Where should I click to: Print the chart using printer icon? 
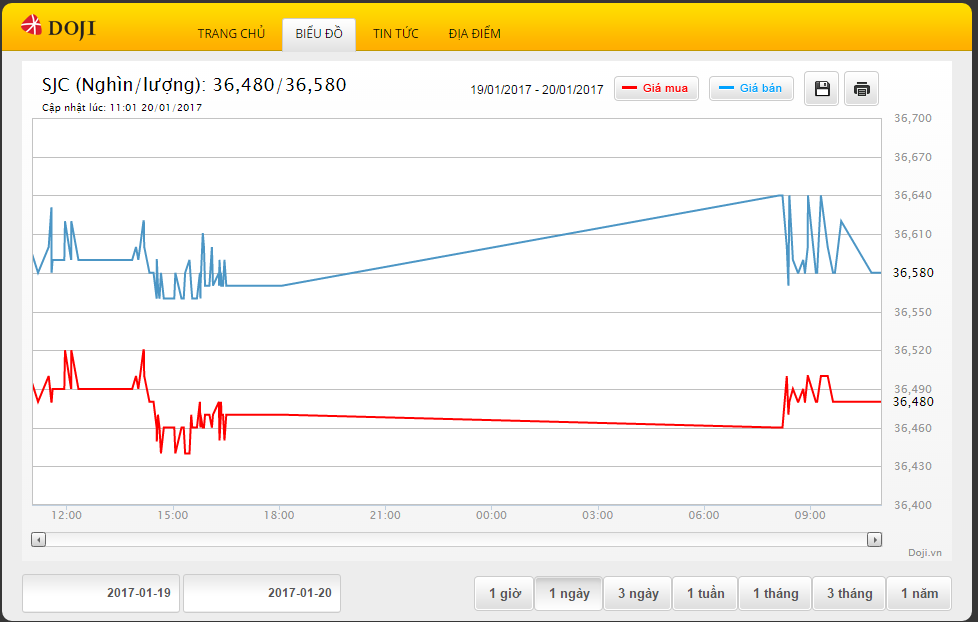point(861,89)
